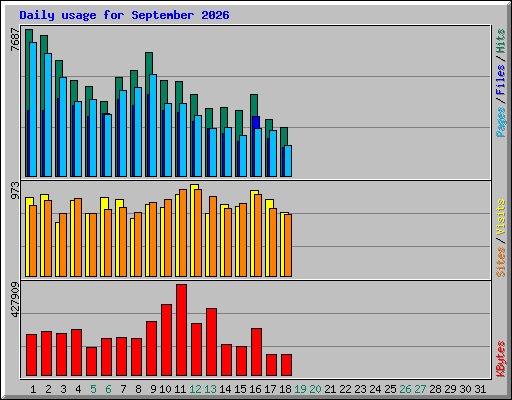512x400 pixels.
Task: Click day 2 on the x-axis
Action: 48,389
